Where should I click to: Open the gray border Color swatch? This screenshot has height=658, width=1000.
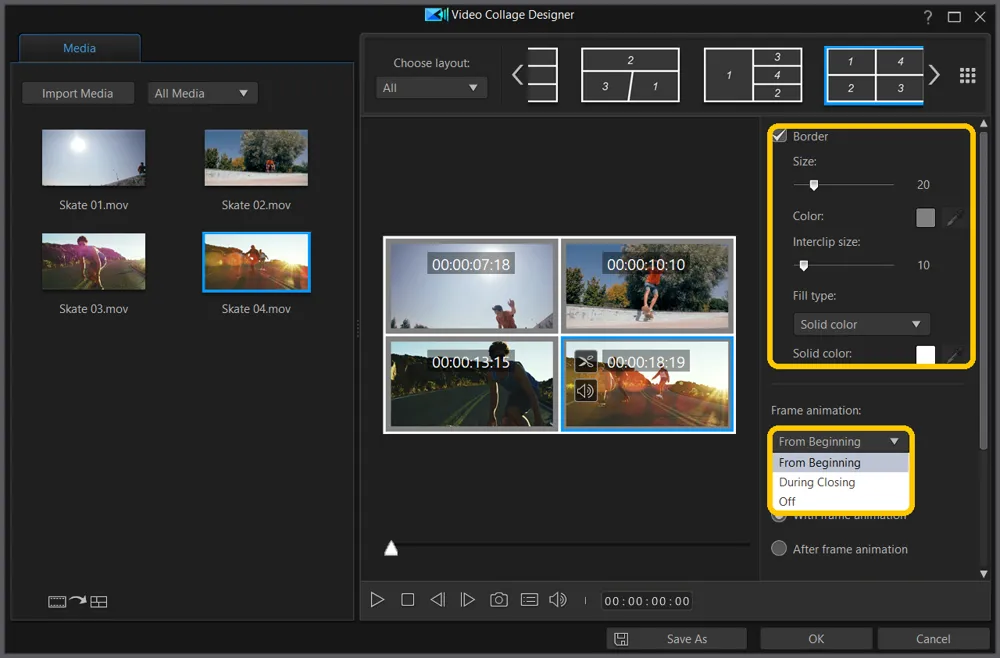point(925,217)
